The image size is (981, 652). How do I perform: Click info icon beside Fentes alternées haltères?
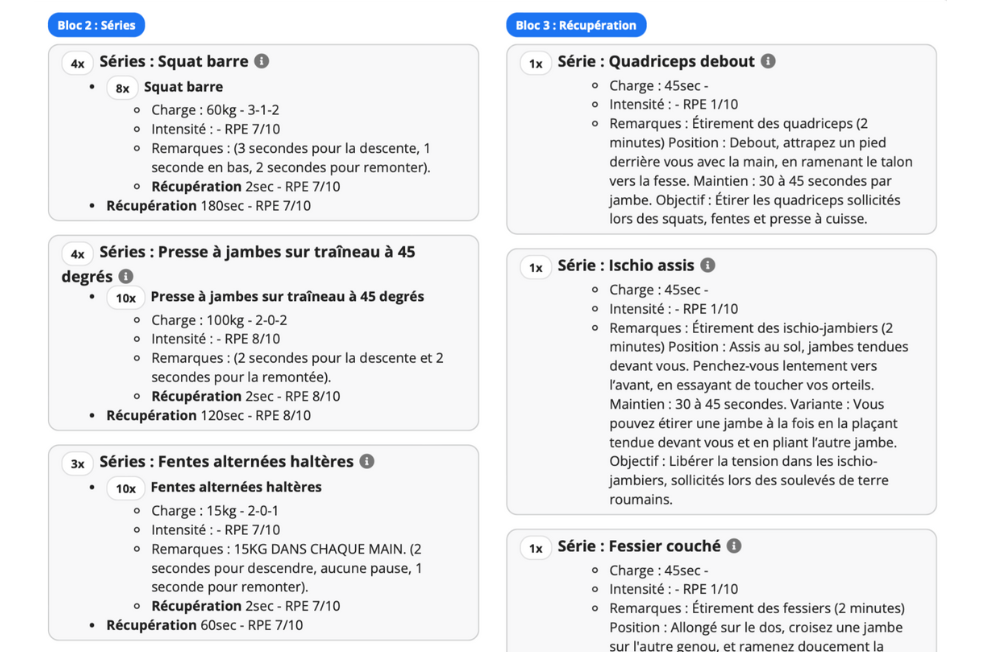click(x=367, y=461)
